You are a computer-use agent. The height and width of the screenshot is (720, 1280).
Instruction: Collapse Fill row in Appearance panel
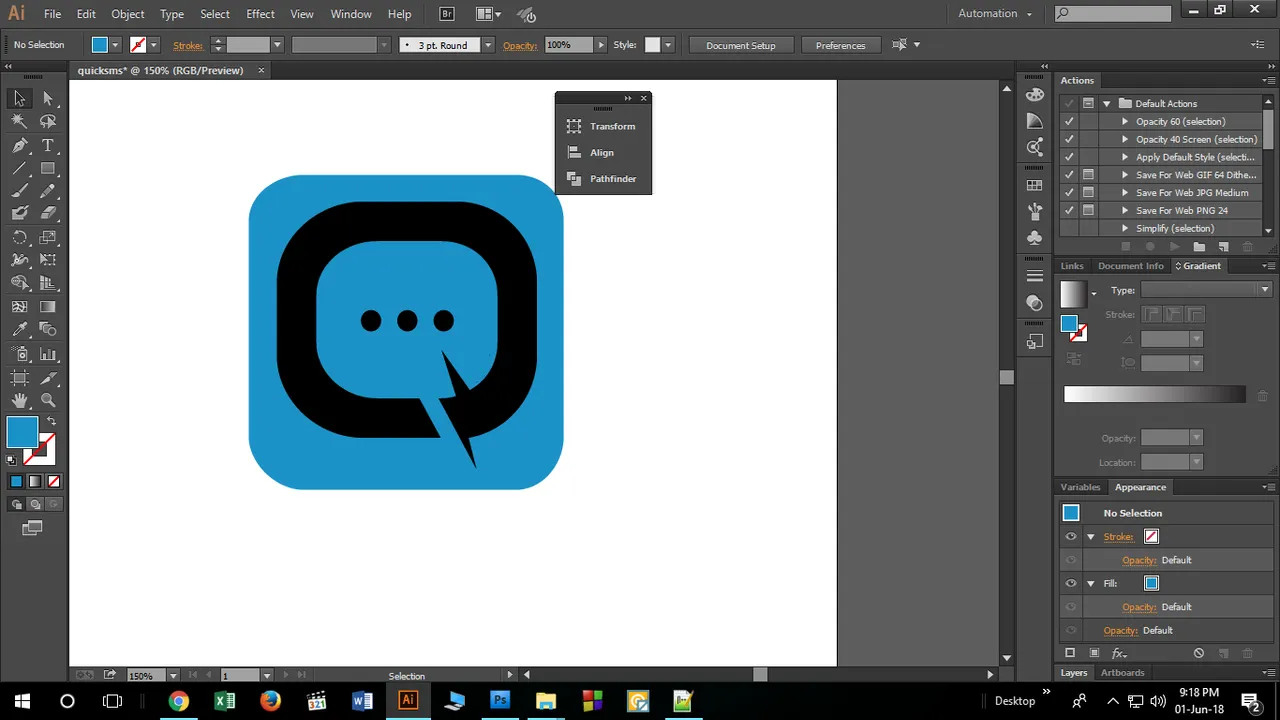(1091, 583)
